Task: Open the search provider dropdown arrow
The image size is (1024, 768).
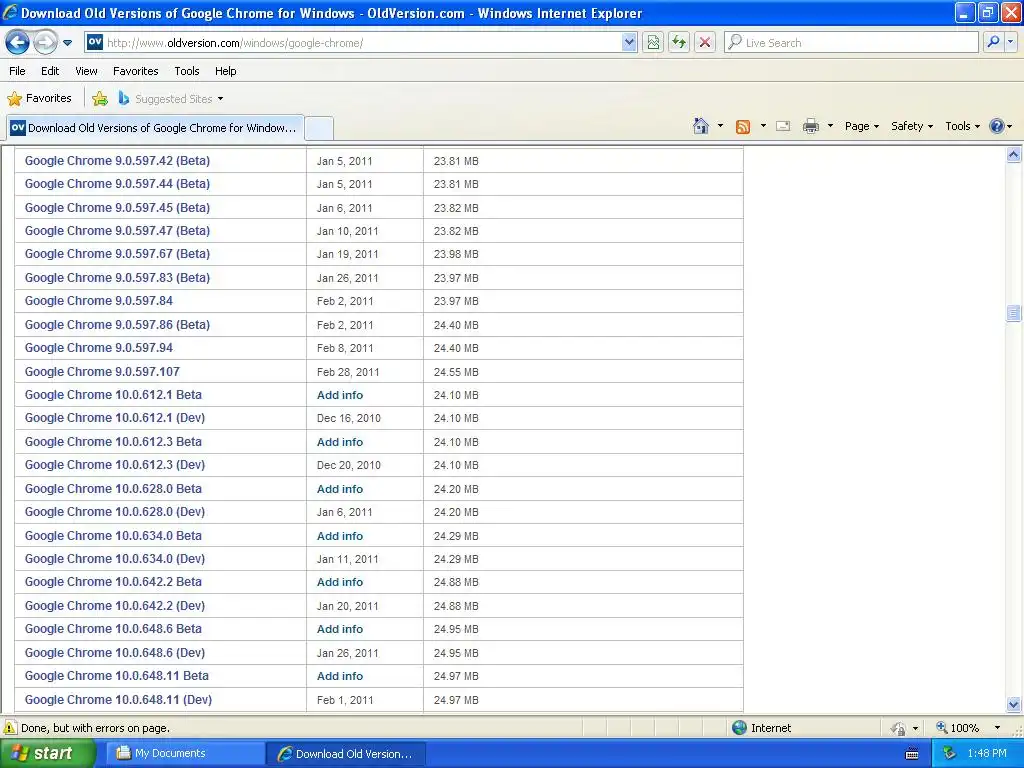Action: tap(1011, 42)
